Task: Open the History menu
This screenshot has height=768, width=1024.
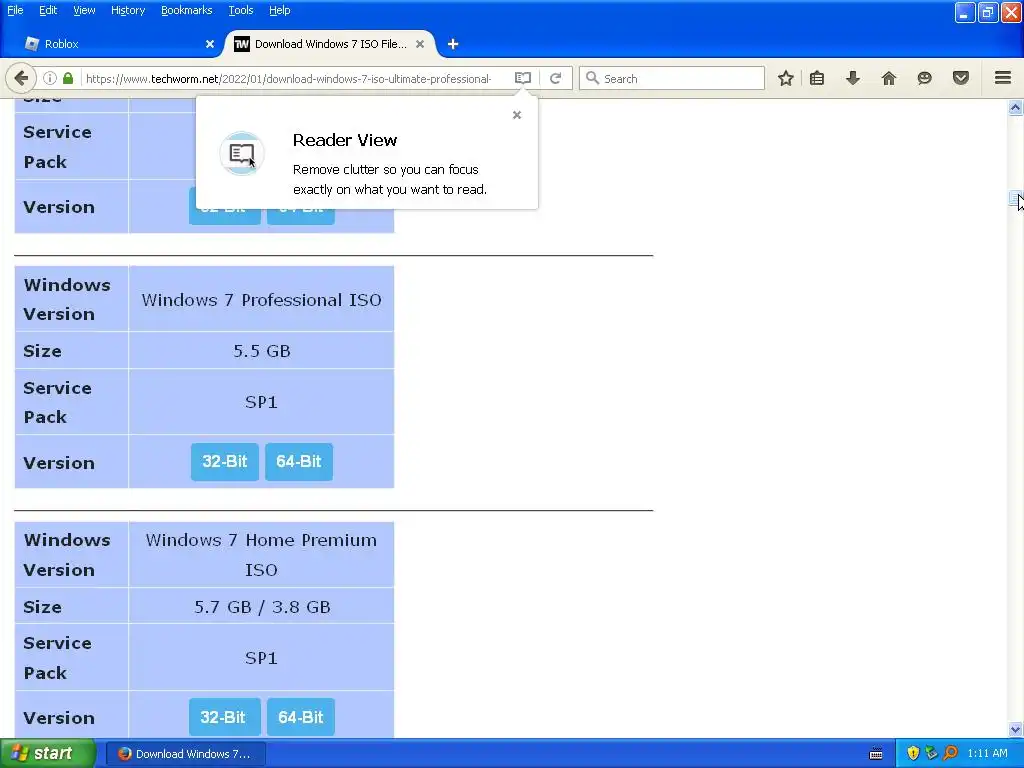Action: coord(127,10)
